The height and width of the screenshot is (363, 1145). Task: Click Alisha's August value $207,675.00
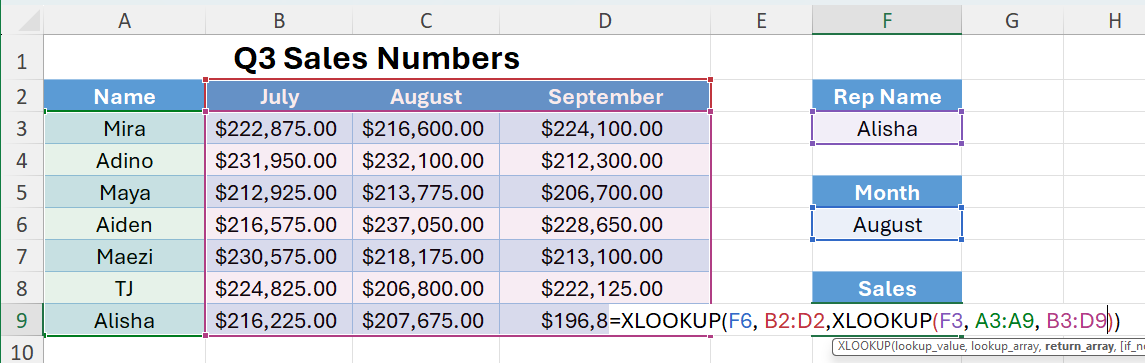pos(426,320)
